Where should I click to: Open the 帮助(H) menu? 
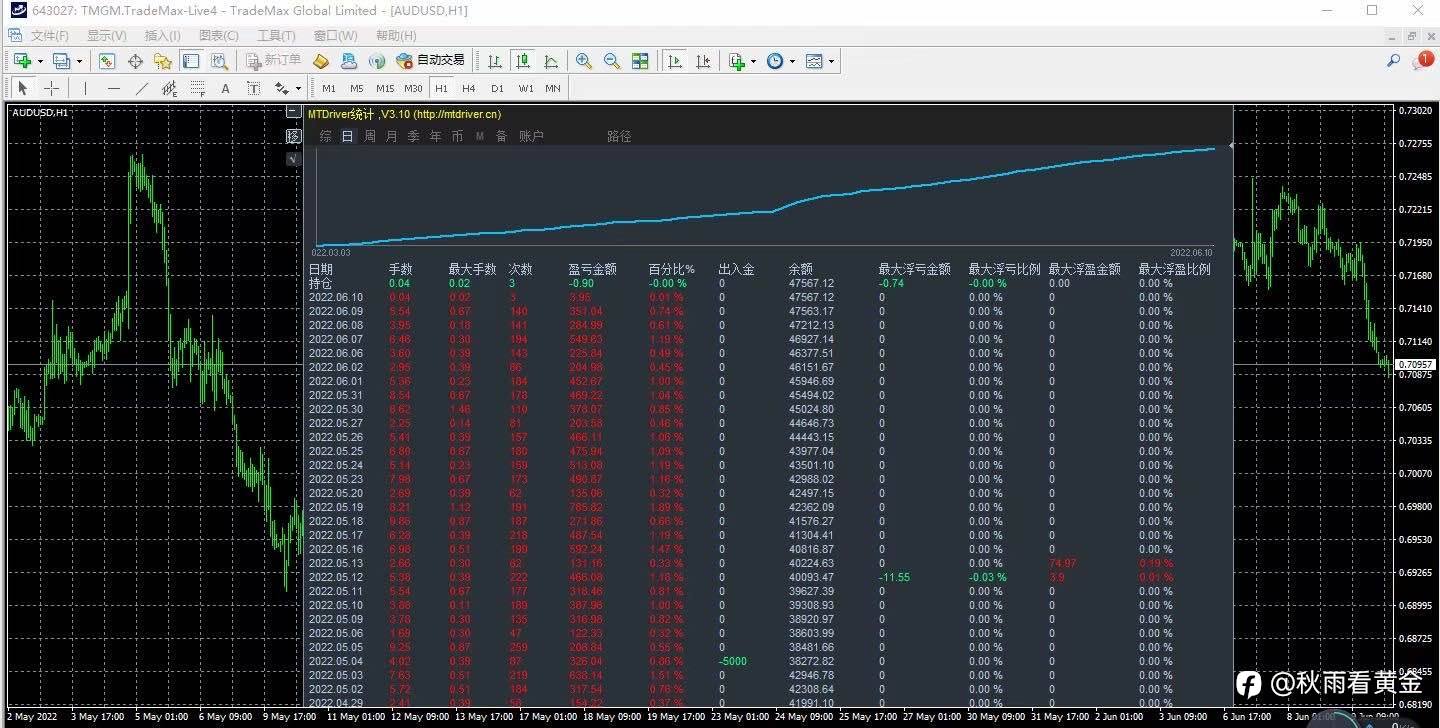(396, 36)
